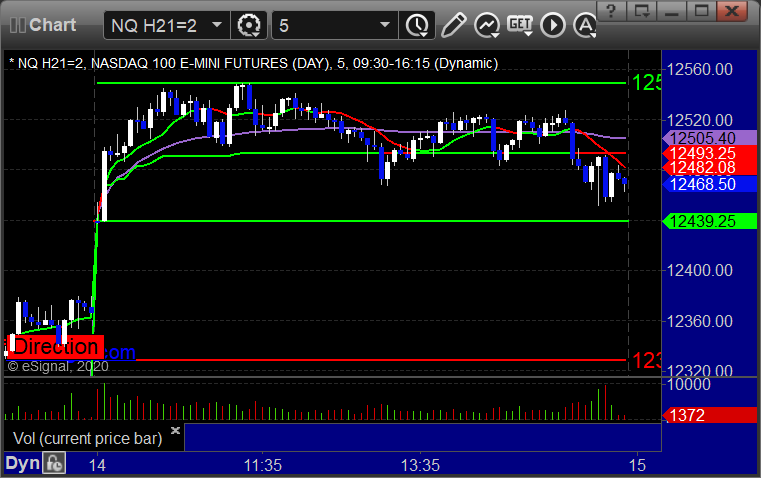
Task: Select the 12505.40 purple price marker
Action: click(x=710, y=138)
